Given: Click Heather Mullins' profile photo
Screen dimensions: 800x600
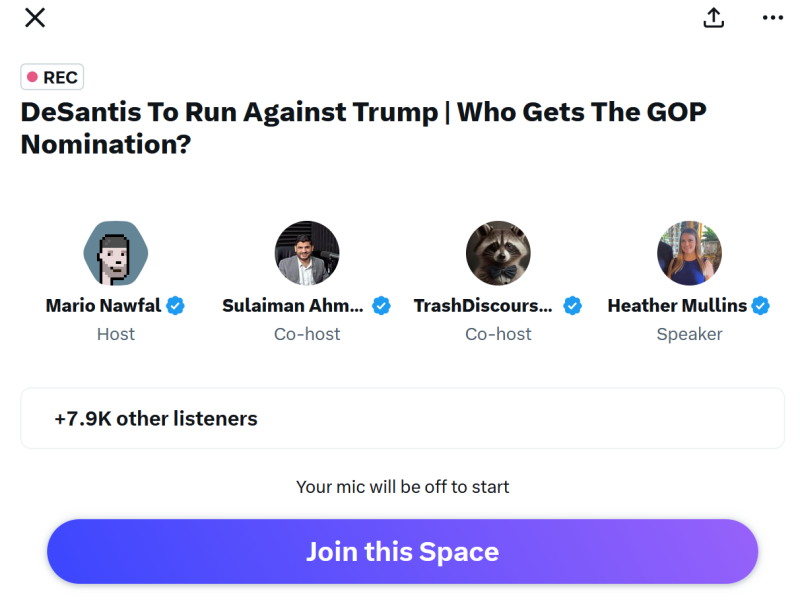Looking at the screenshot, I should tap(689, 253).
